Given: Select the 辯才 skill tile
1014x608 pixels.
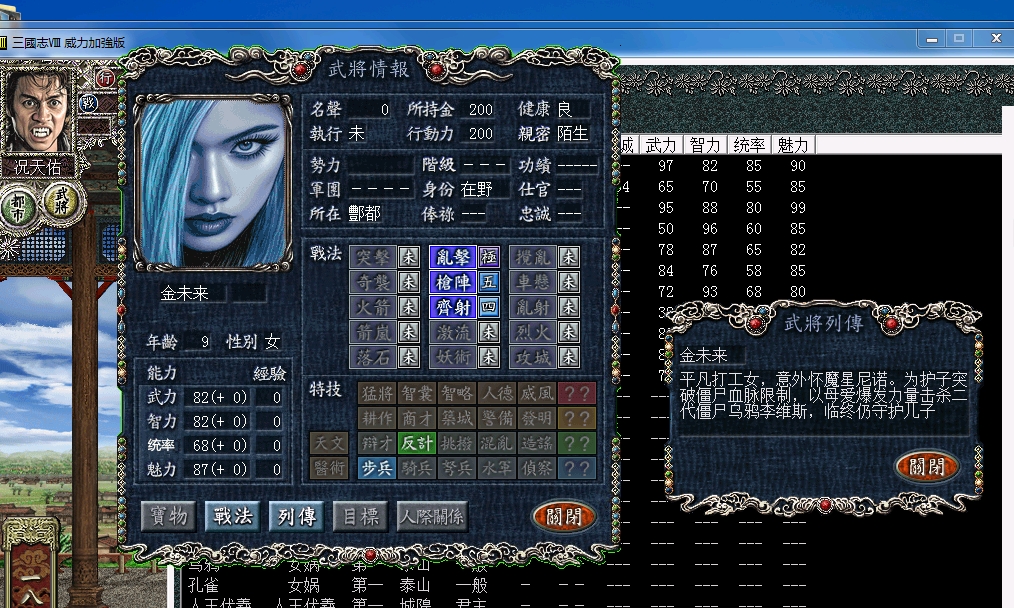Looking at the screenshot, I should point(378,443).
